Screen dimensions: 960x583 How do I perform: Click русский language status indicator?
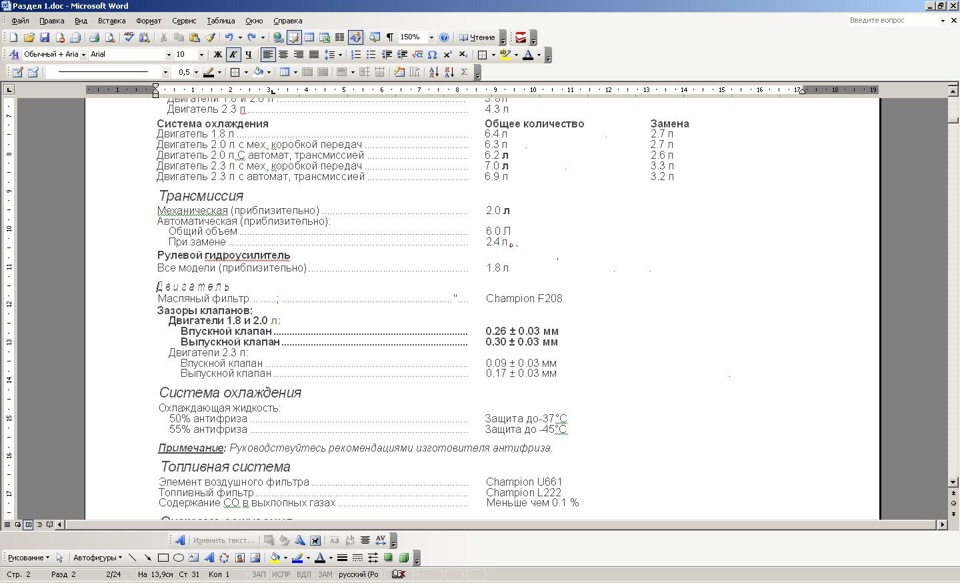pyautogui.click(x=358, y=574)
